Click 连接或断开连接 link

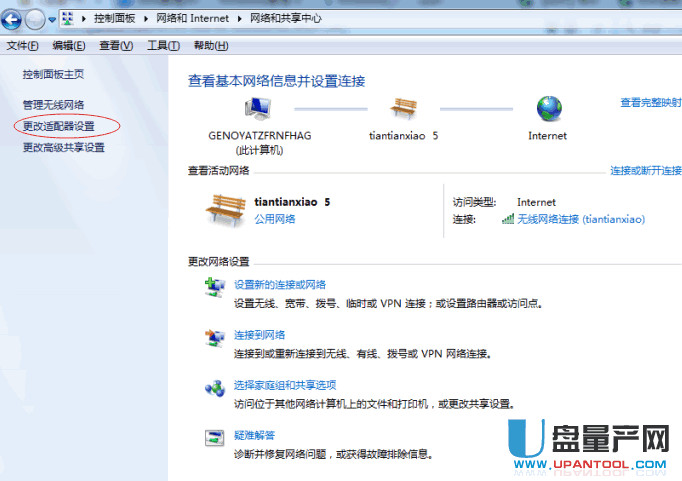[645, 170]
